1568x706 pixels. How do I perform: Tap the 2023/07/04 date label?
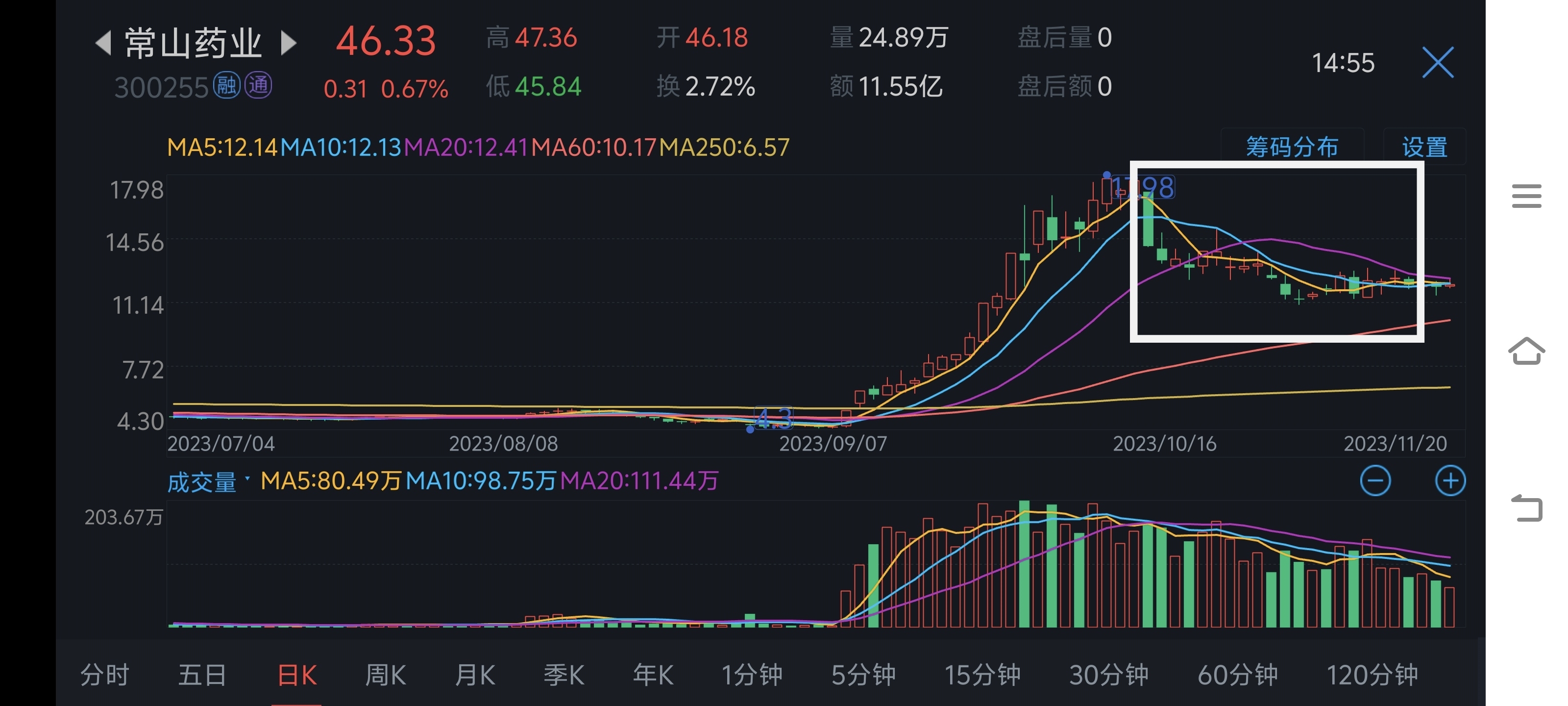[x=221, y=444]
